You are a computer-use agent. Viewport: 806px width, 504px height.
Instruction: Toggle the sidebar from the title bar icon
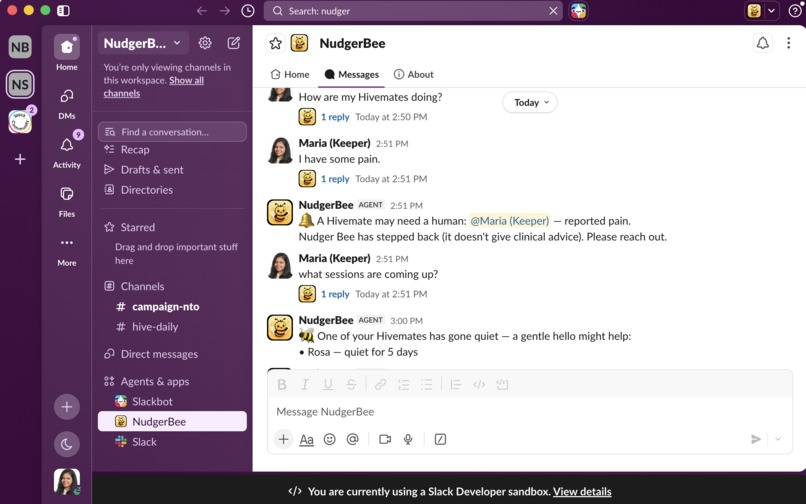tap(63, 11)
